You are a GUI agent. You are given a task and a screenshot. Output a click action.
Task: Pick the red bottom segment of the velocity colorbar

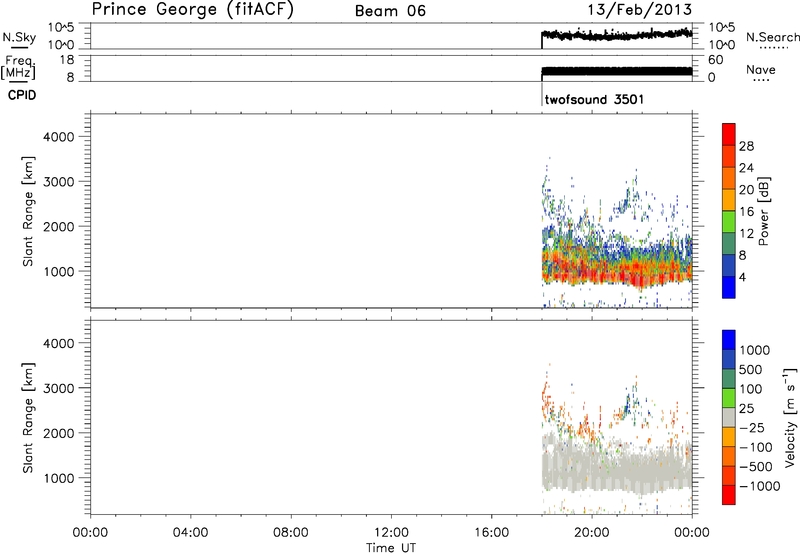[729, 495]
